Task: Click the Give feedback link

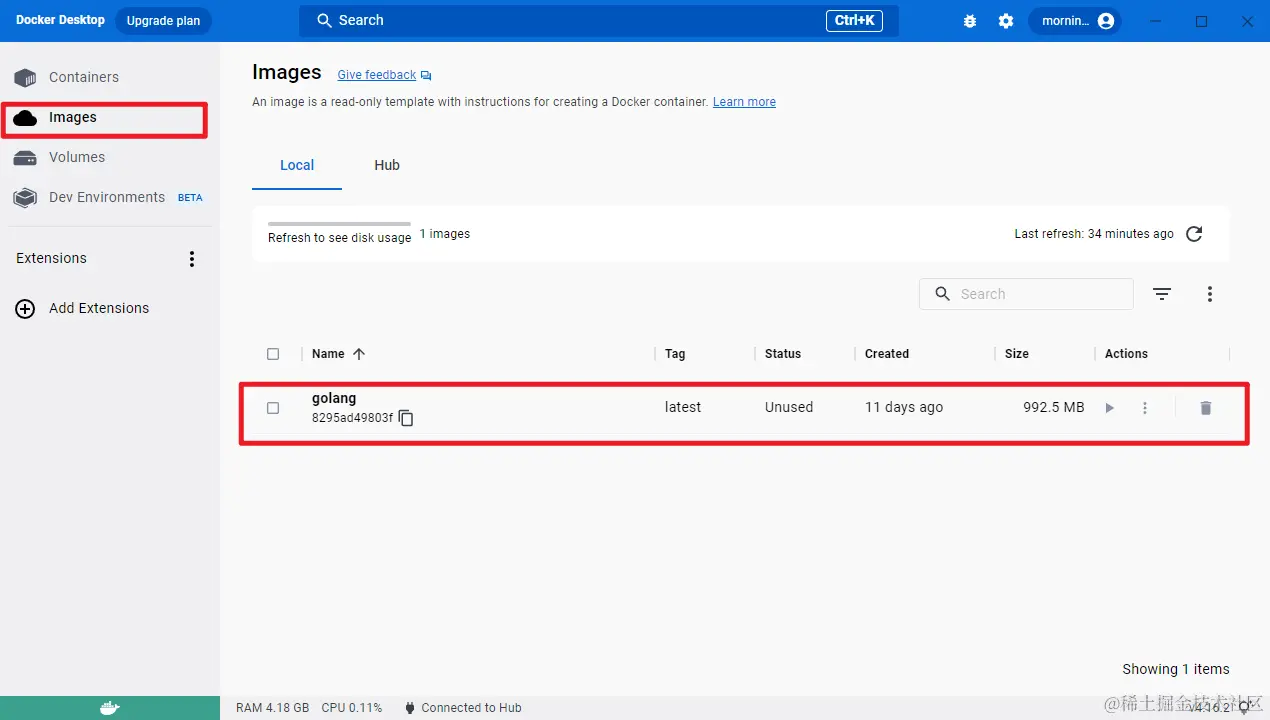Action: (376, 75)
